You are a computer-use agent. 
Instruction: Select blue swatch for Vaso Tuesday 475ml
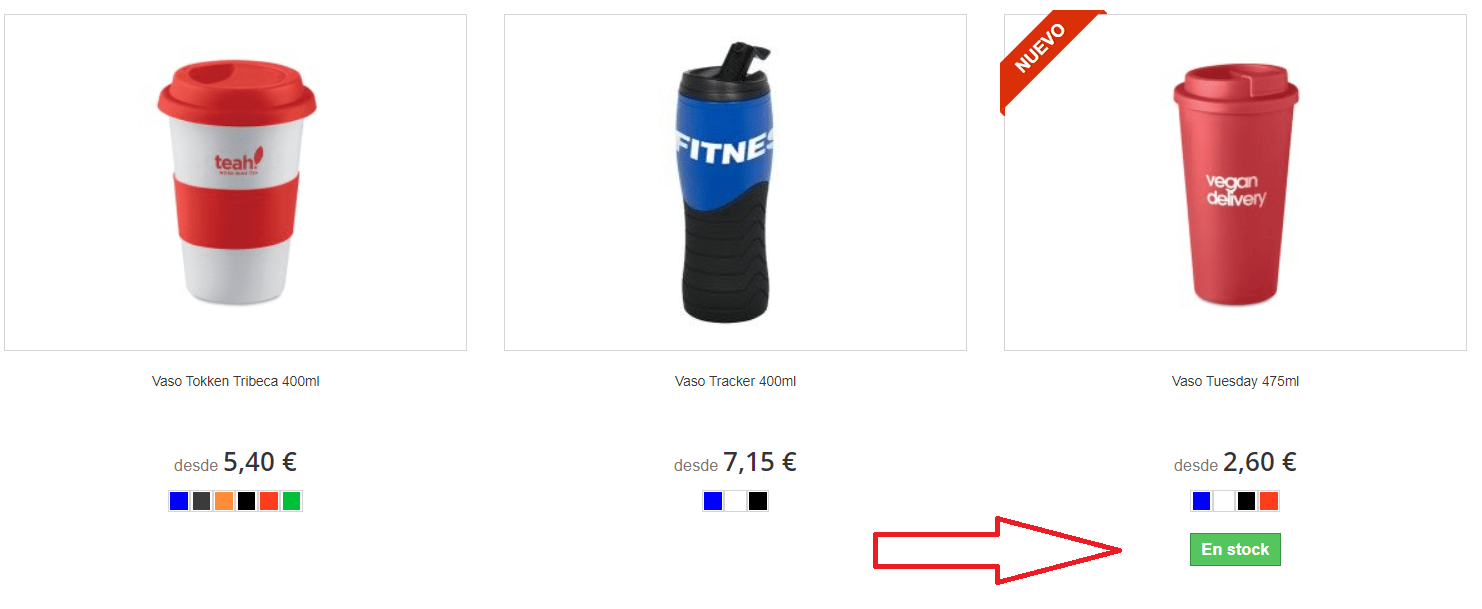(1201, 501)
